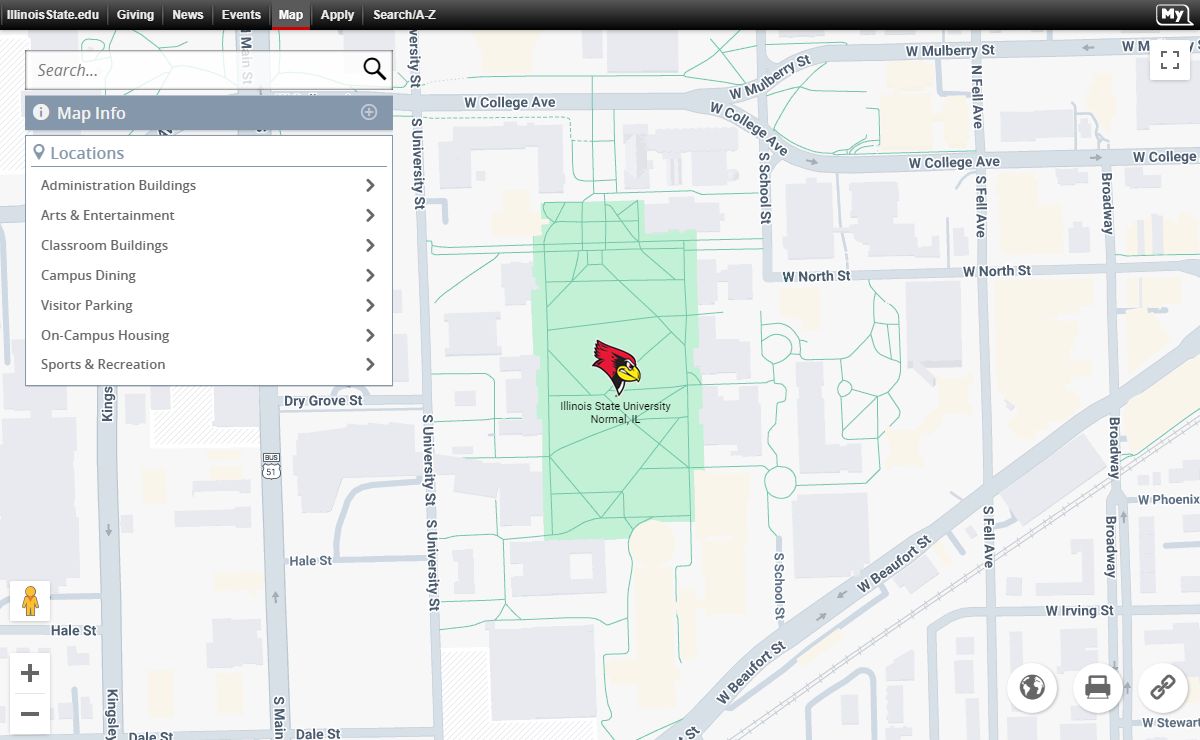The width and height of the screenshot is (1200, 740).
Task: Click On-Campus Housing category label
Action: click(x=105, y=335)
